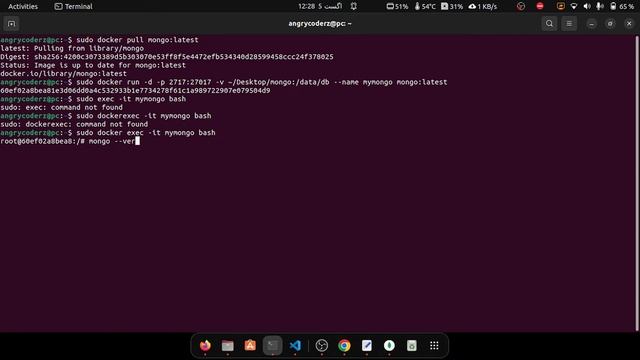640x360 pixels.
Task: Open the Trash from the dock
Action: point(411,345)
